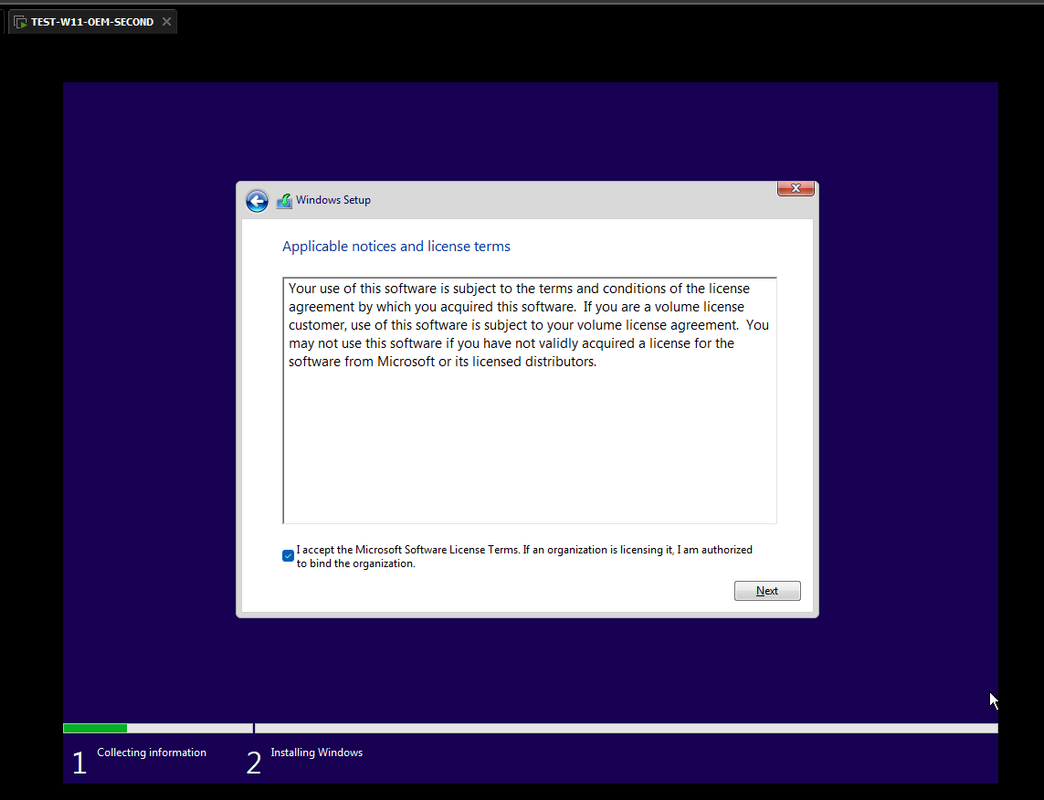Click inside the license terms text box
The image size is (1044, 800).
[529, 401]
